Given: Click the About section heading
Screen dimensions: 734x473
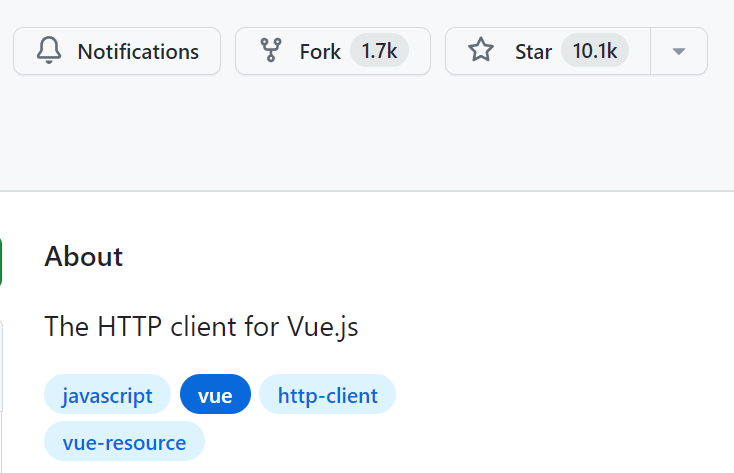Looking at the screenshot, I should point(83,256).
